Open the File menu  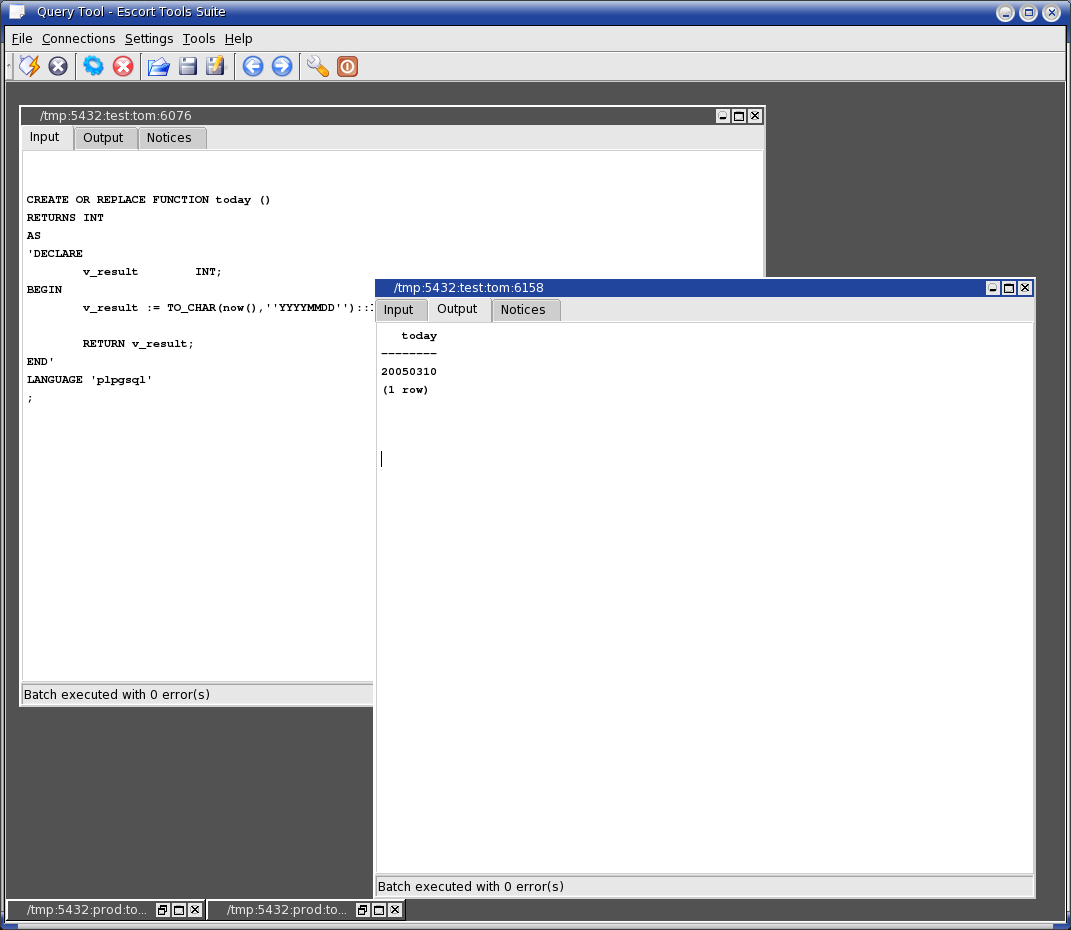pyautogui.click(x=22, y=38)
